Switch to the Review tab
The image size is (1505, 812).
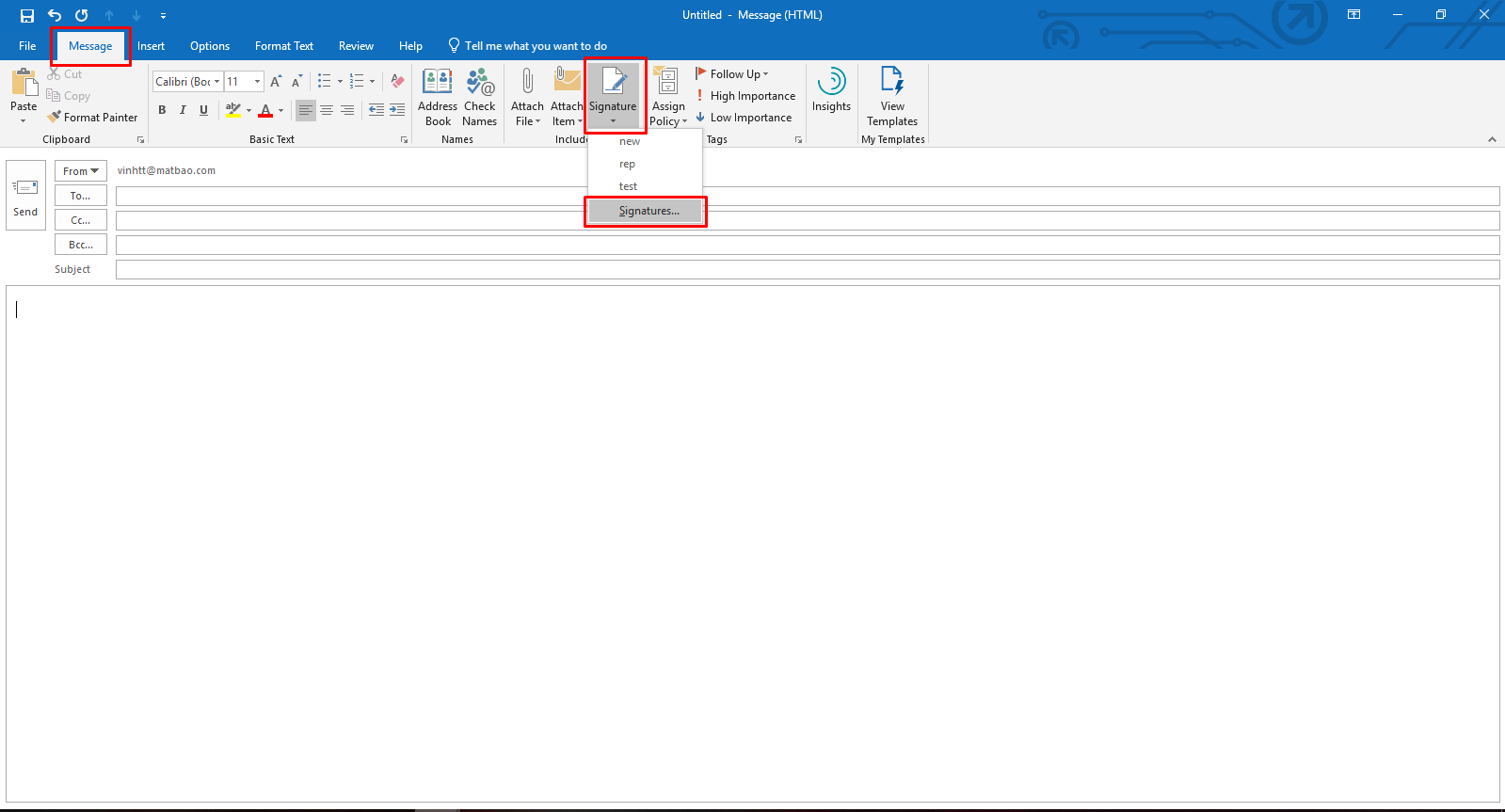pyautogui.click(x=356, y=46)
